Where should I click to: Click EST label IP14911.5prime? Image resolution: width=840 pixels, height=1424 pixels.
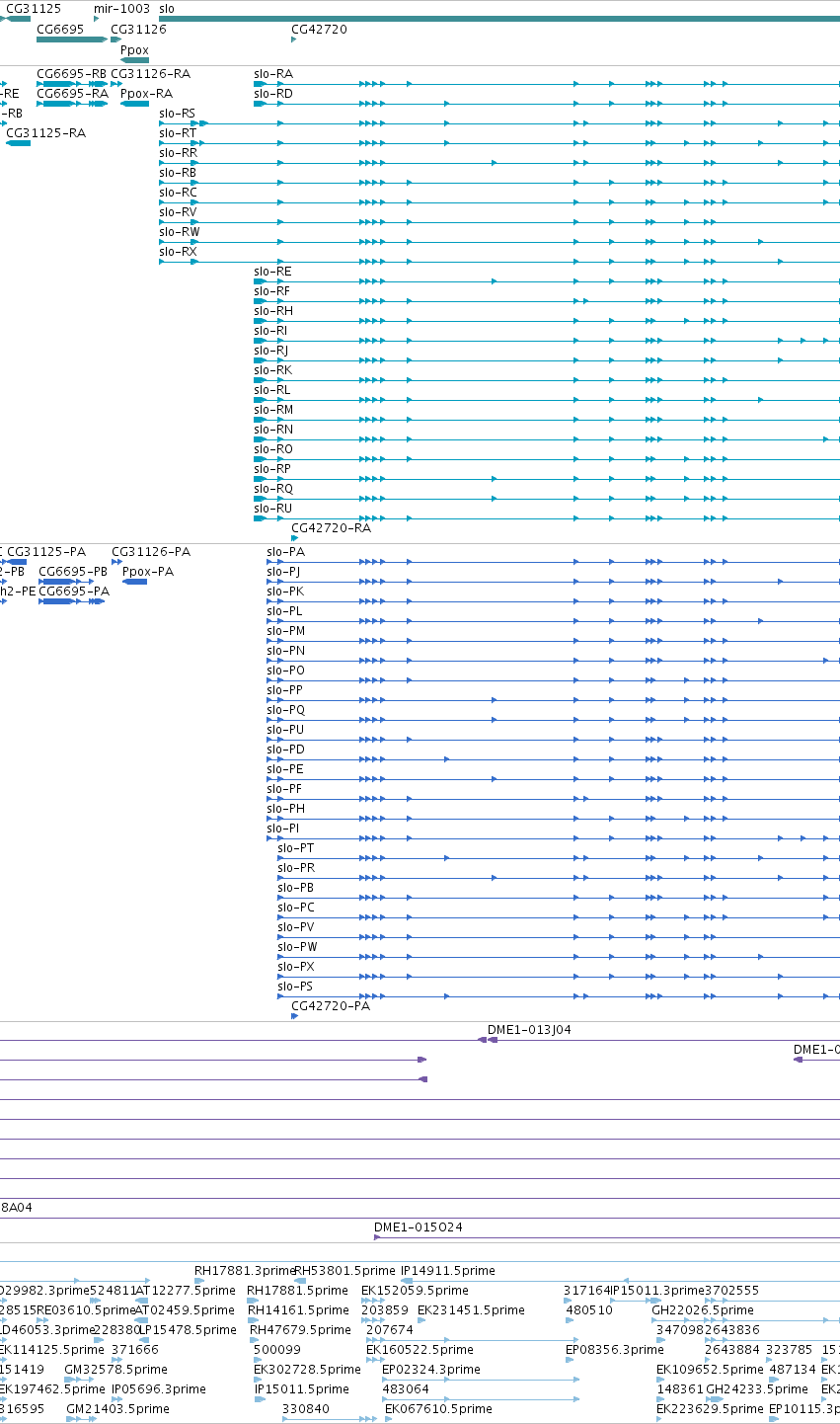[x=448, y=1271]
